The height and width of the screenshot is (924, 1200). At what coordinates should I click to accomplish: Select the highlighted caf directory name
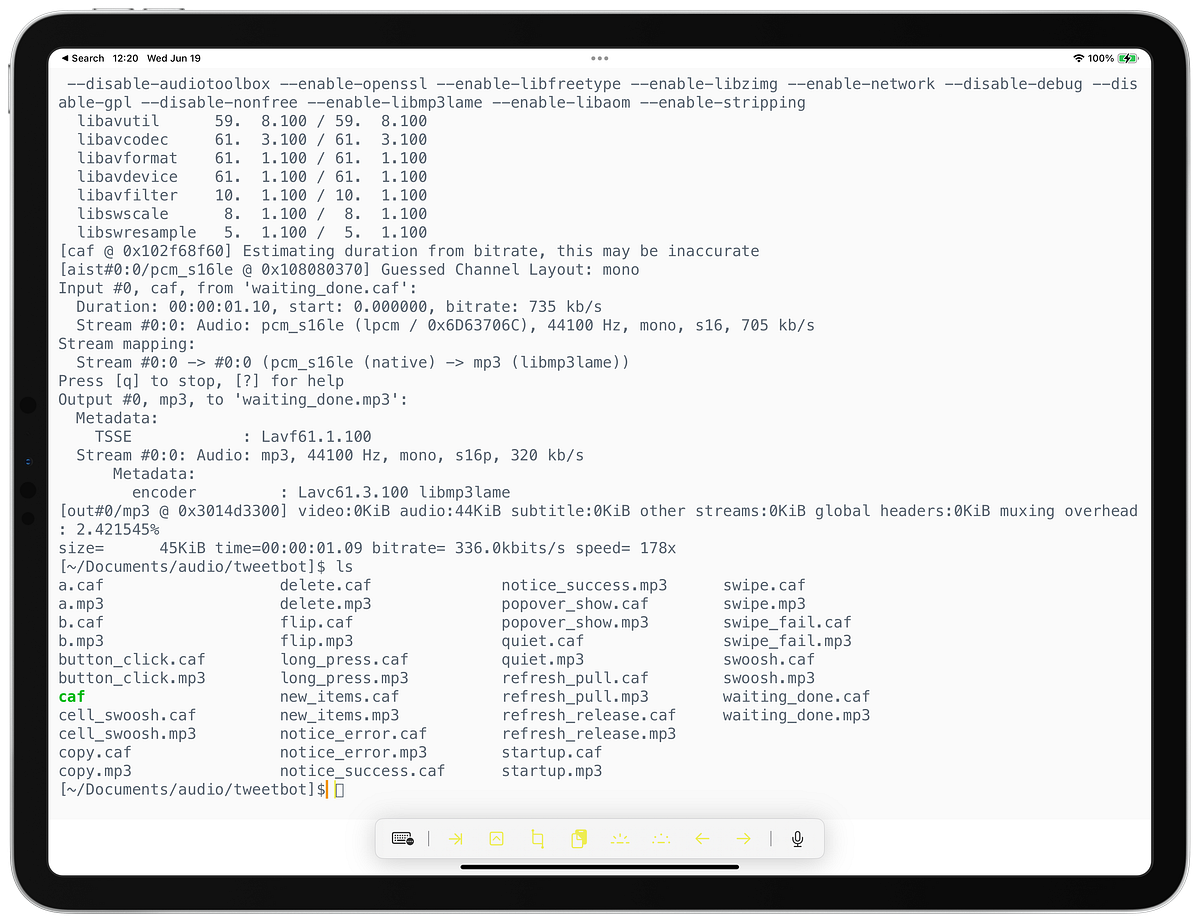[71, 696]
